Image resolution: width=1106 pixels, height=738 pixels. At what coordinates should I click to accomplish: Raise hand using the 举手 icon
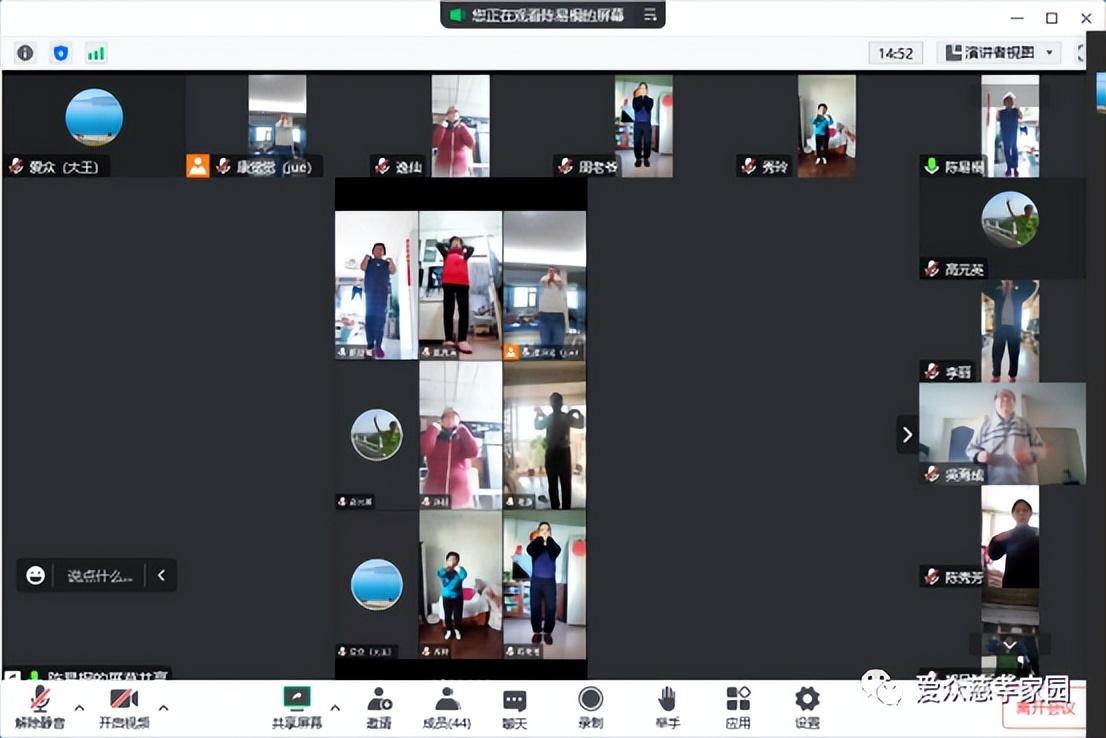[667, 705]
